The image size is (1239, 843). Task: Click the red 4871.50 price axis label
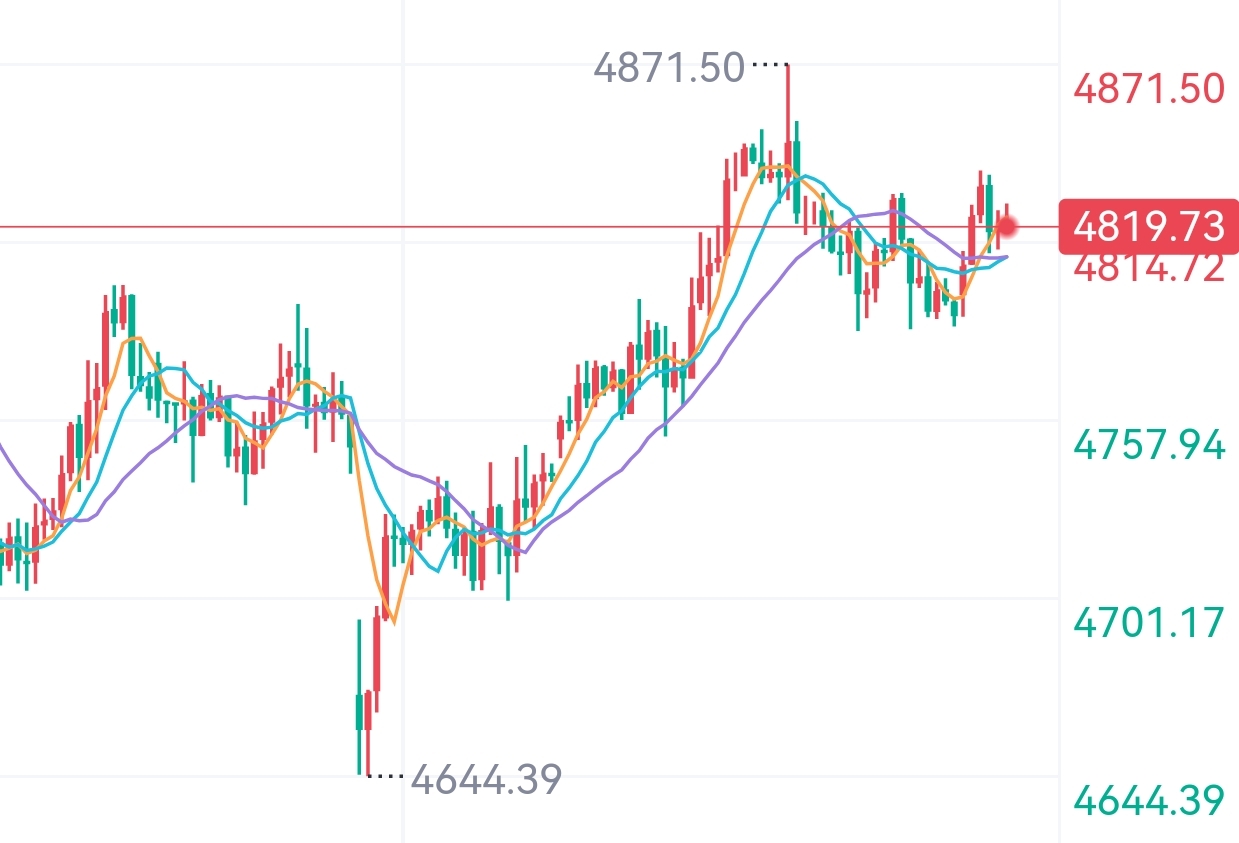tap(1148, 89)
